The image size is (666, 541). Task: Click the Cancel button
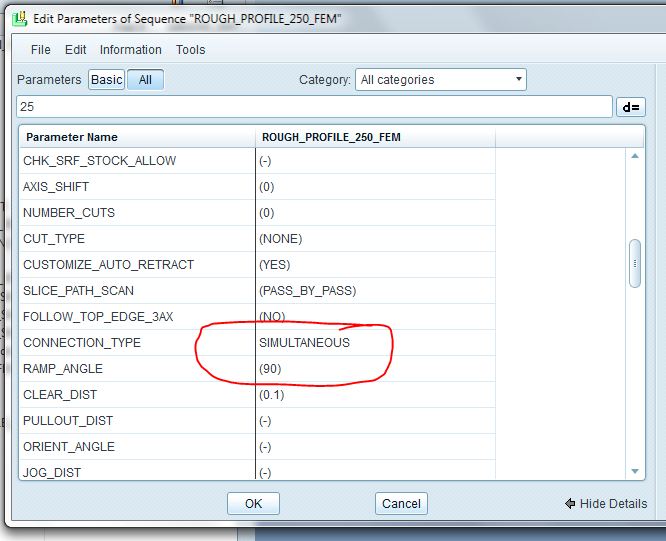(x=401, y=504)
